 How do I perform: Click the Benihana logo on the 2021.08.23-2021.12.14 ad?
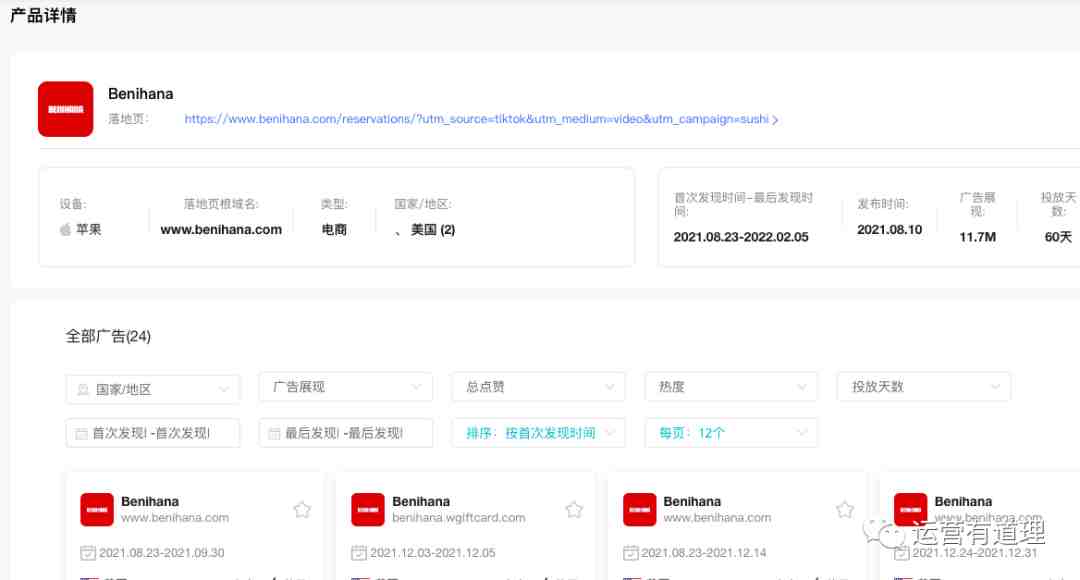[x=639, y=510]
